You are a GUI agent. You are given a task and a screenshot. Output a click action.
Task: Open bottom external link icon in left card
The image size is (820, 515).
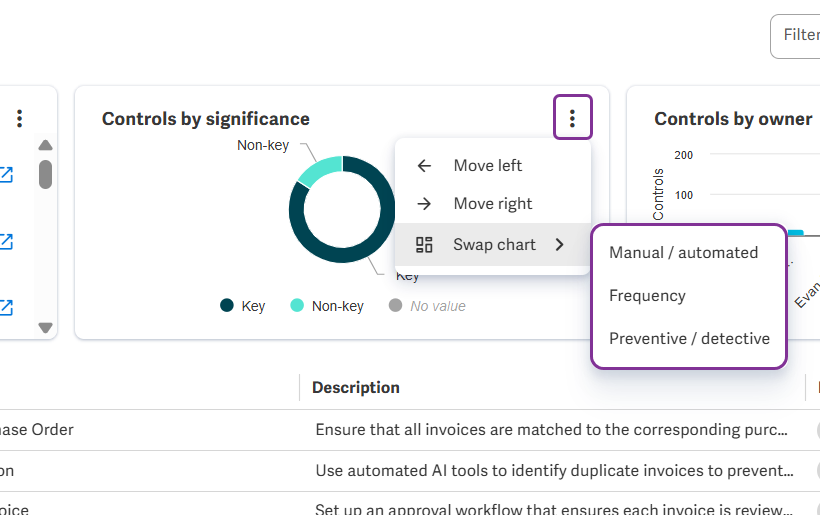[x=6, y=307]
